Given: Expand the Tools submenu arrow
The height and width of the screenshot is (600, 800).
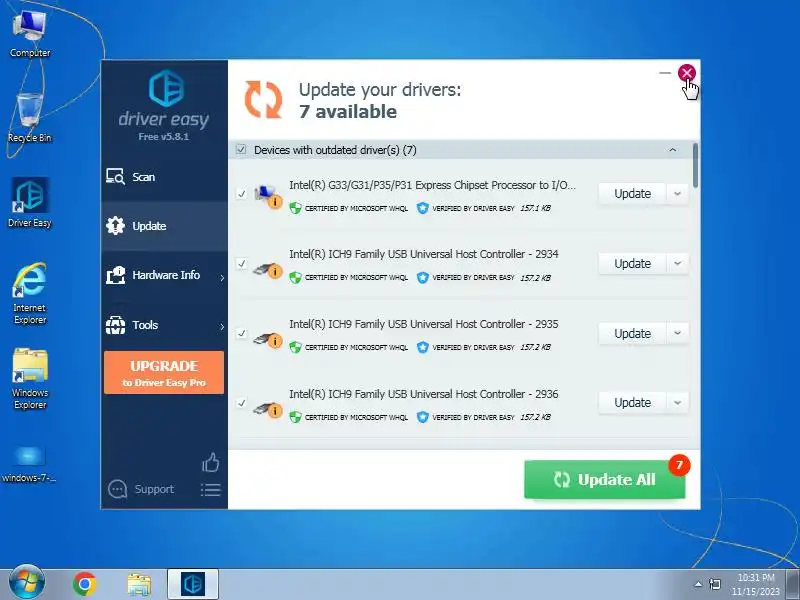Looking at the screenshot, I should (222, 327).
